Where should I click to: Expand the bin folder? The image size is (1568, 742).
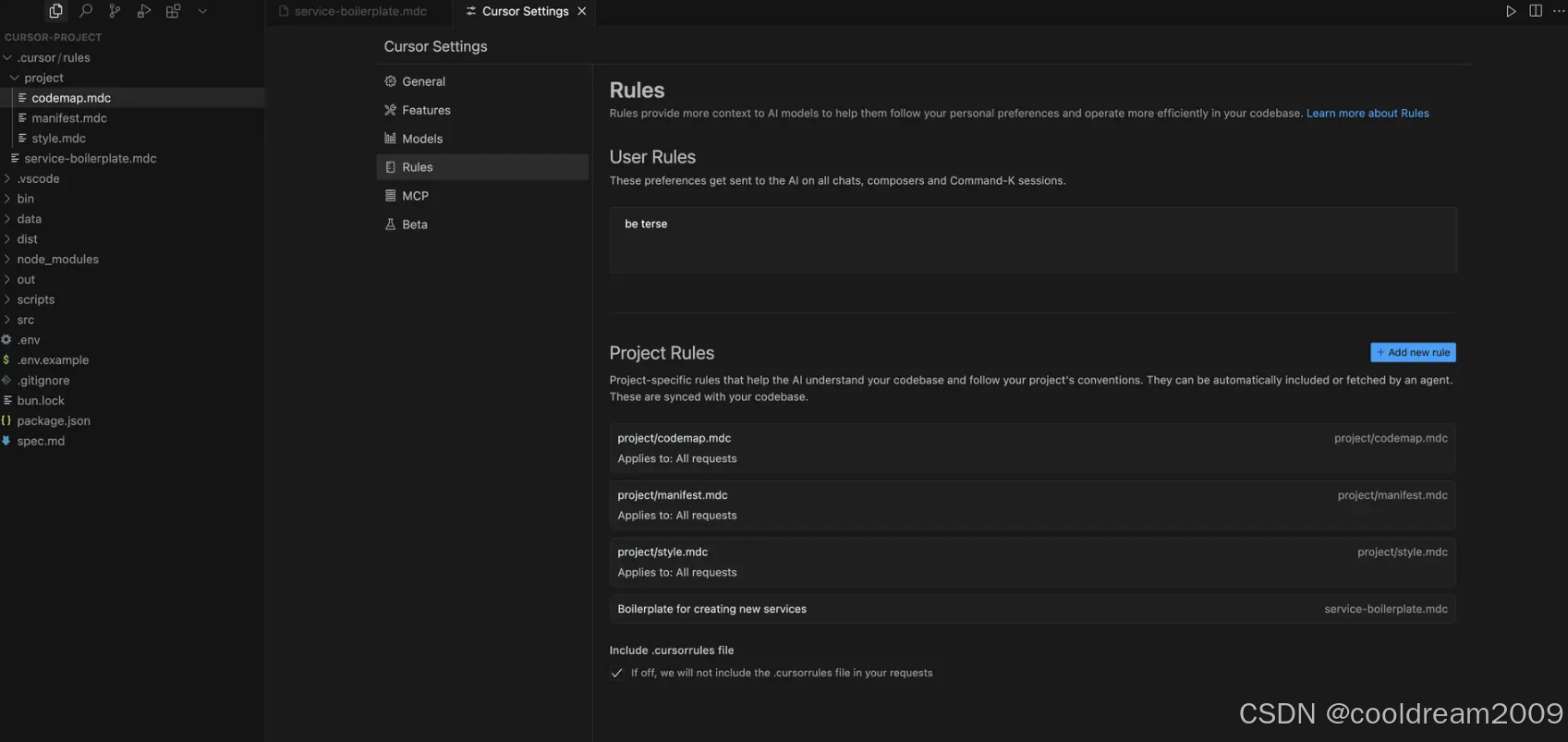[132, 199]
